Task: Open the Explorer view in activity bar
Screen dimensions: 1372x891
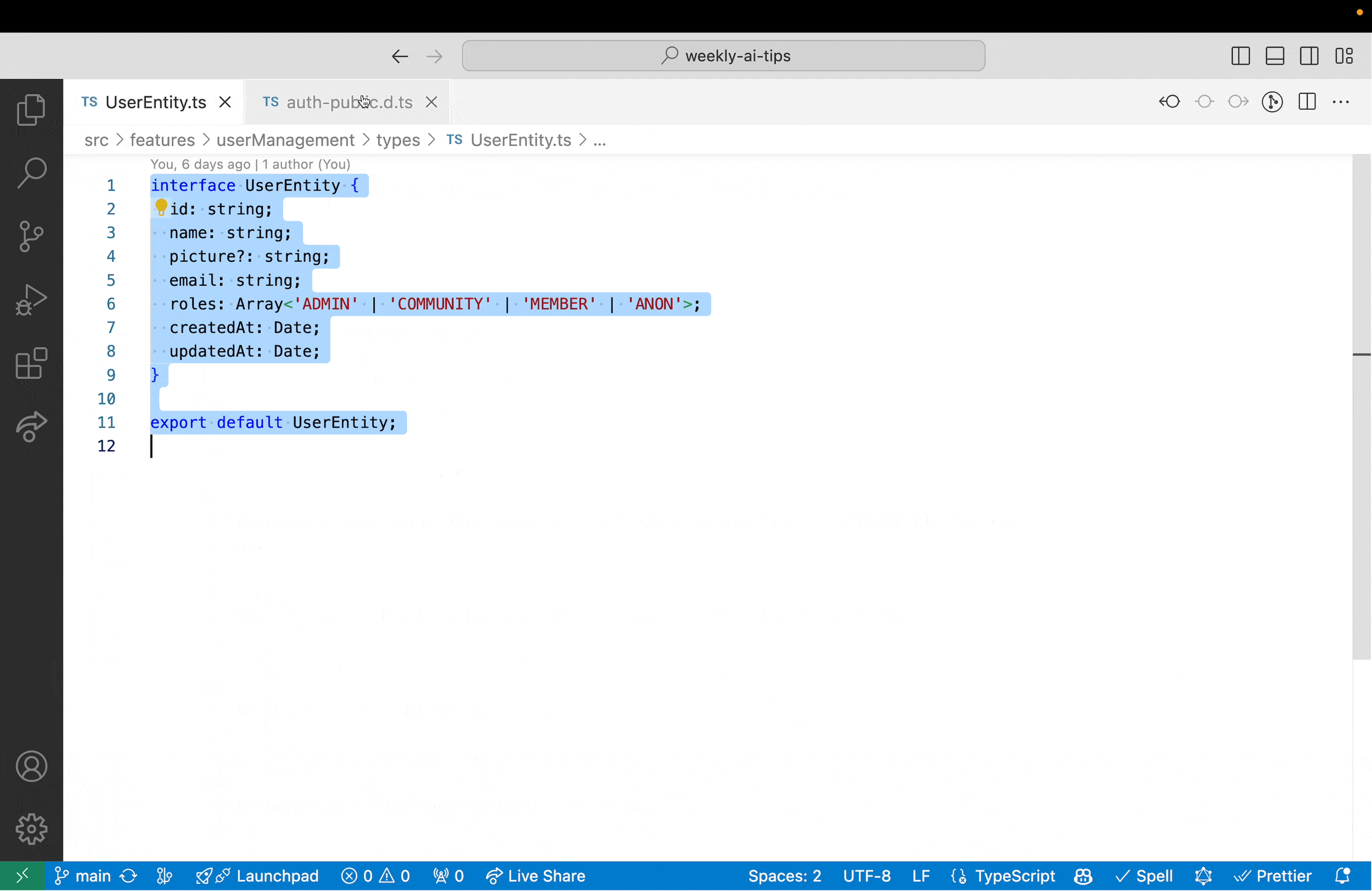Action: click(x=31, y=110)
